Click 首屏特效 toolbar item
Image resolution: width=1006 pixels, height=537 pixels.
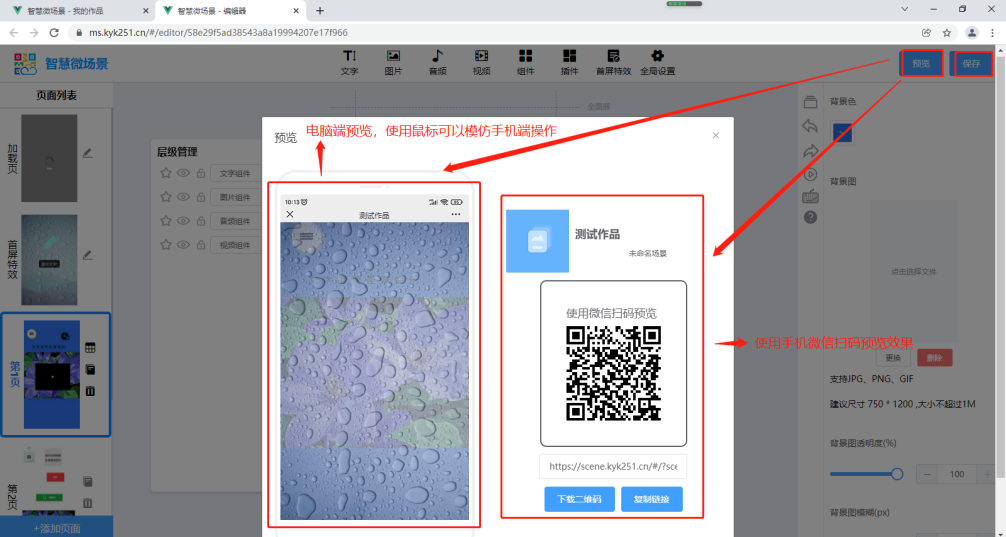click(613, 62)
